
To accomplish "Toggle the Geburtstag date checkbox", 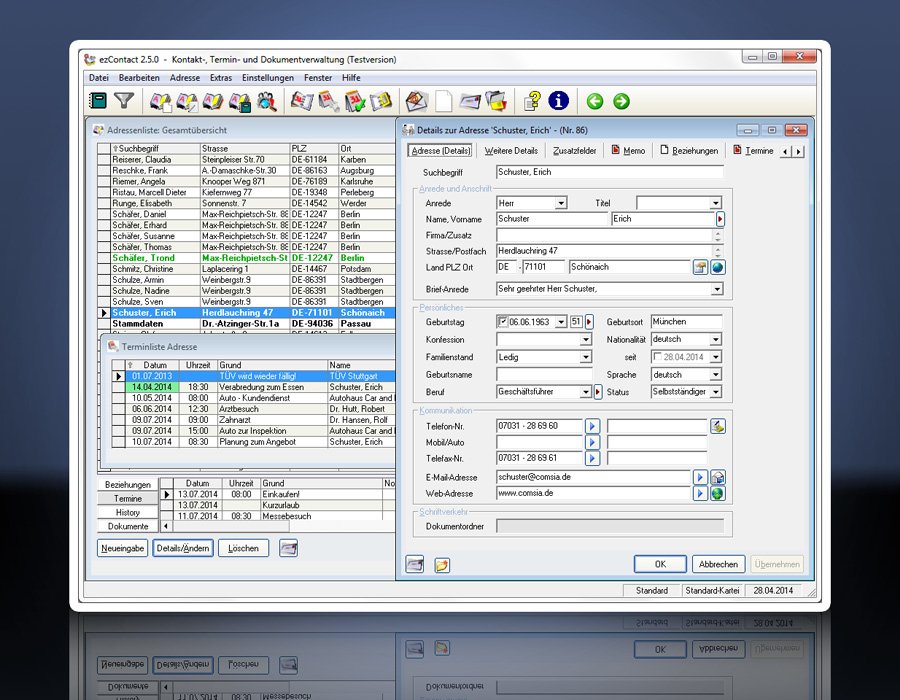I will pos(503,322).
